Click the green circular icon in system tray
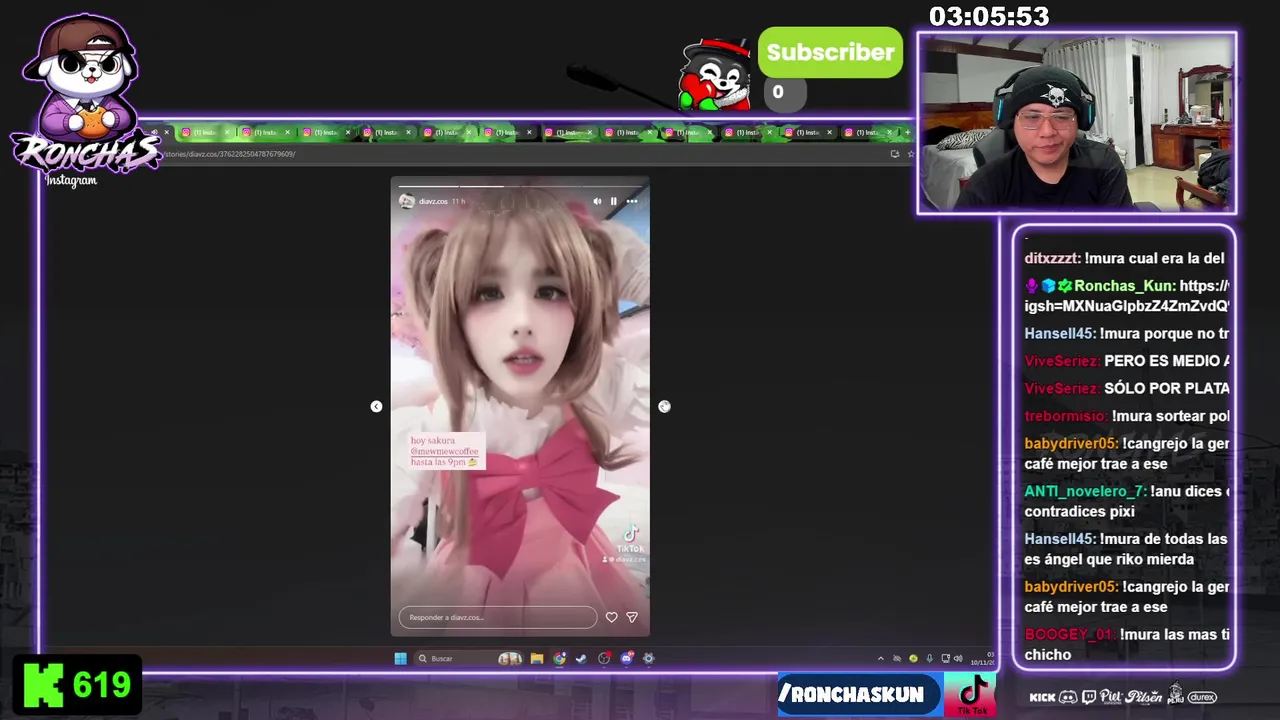1280x720 pixels. pyautogui.click(x=912, y=658)
